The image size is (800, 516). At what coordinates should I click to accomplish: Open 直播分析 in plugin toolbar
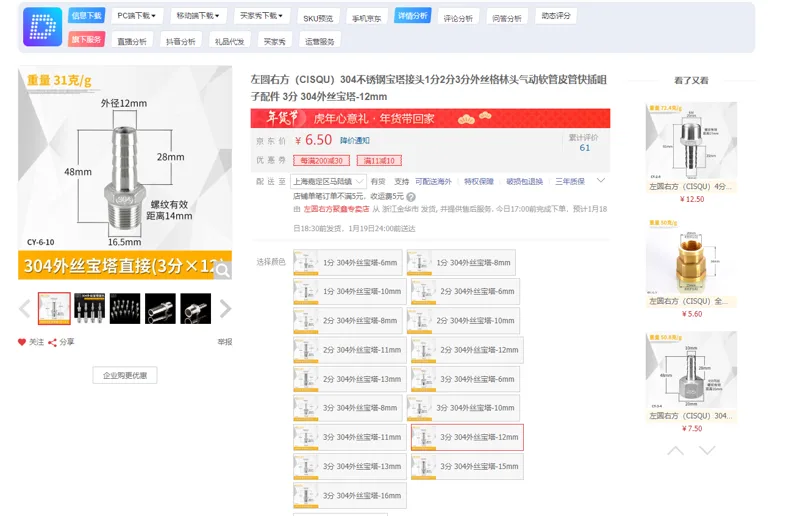tap(132, 41)
